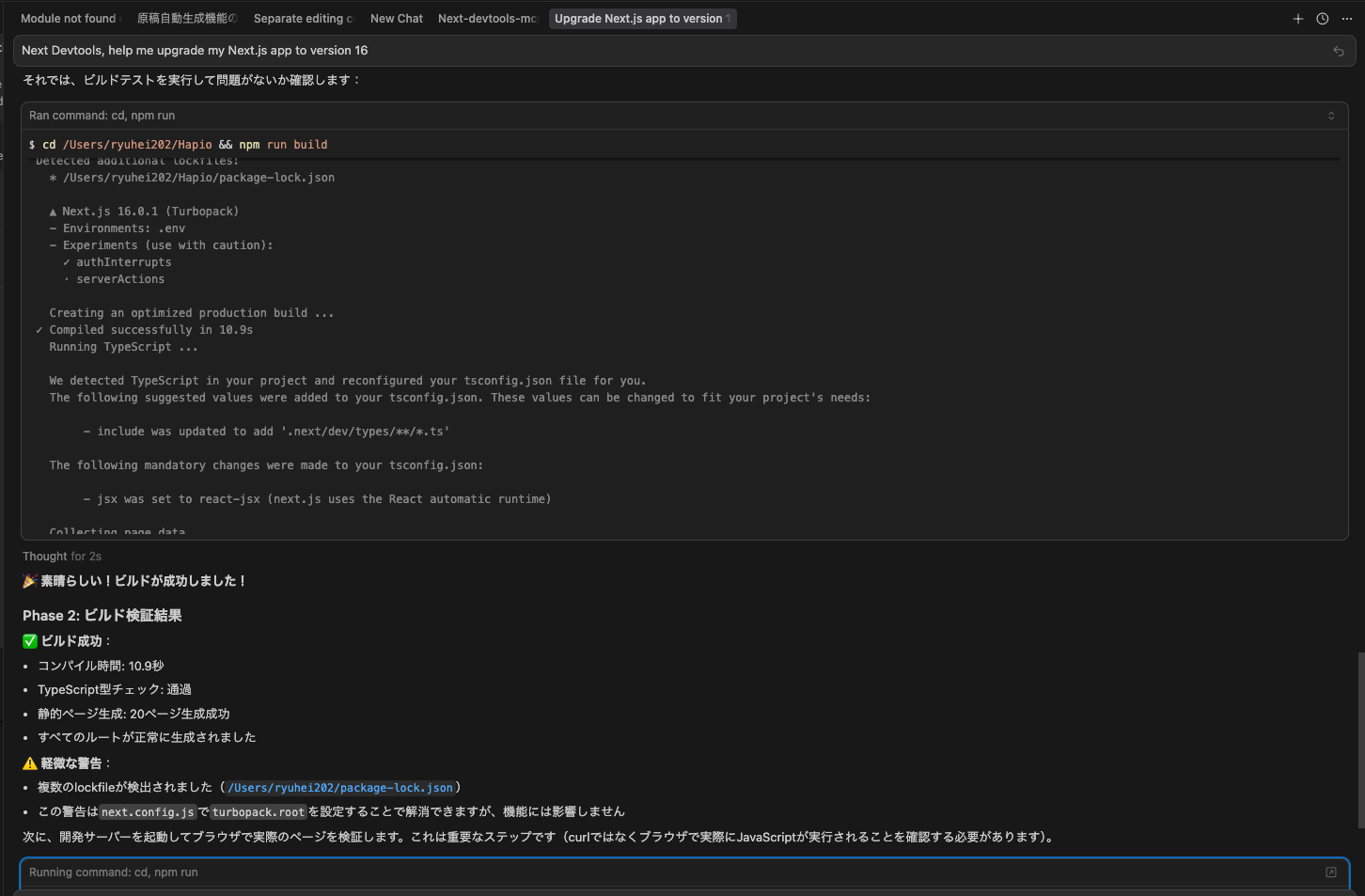Click the next.config.js inline code reference
1365x896 pixels.
(x=148, y=812)
